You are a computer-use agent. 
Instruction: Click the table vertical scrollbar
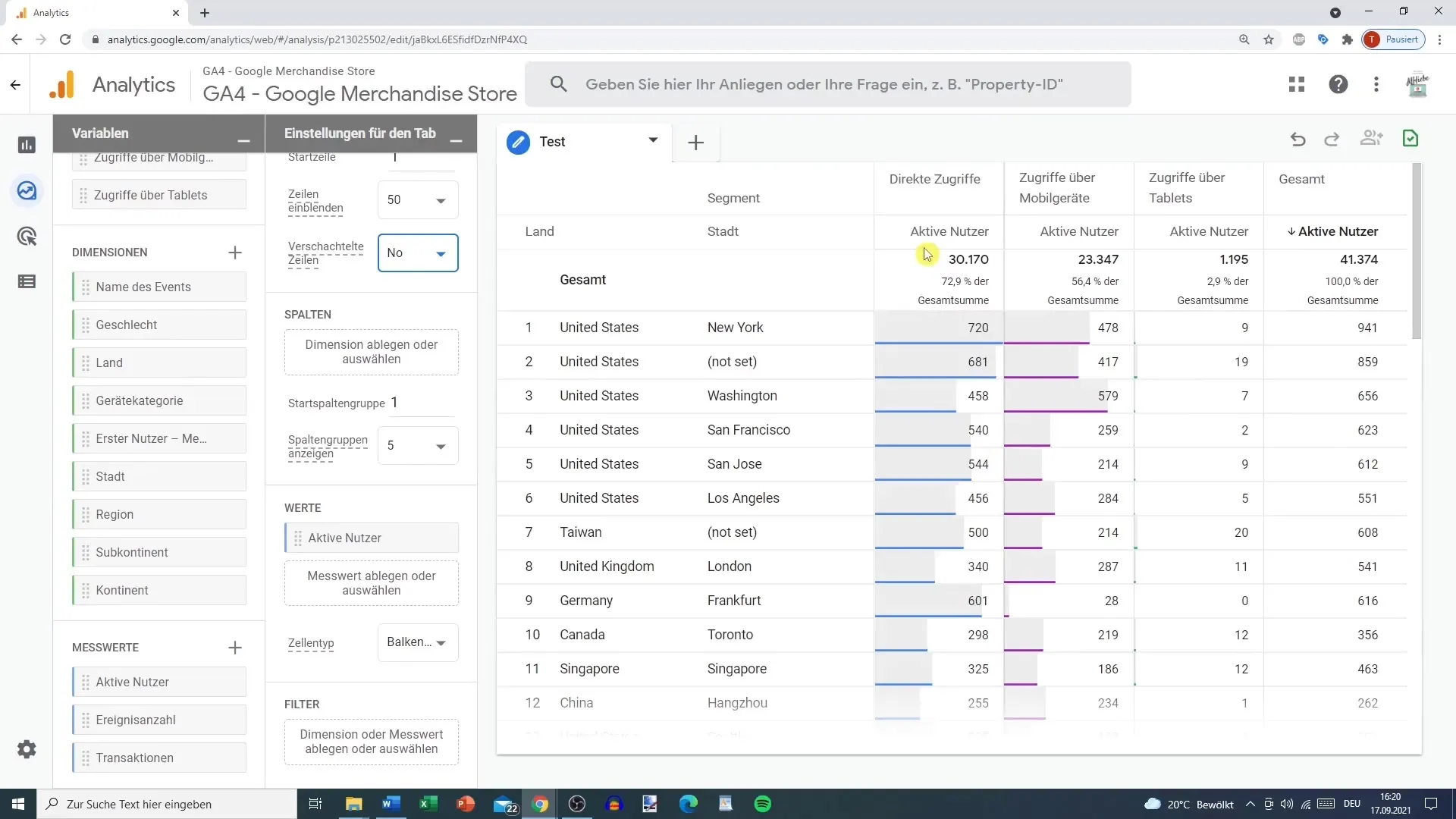pyautogui.click(x=1417, y=250)
